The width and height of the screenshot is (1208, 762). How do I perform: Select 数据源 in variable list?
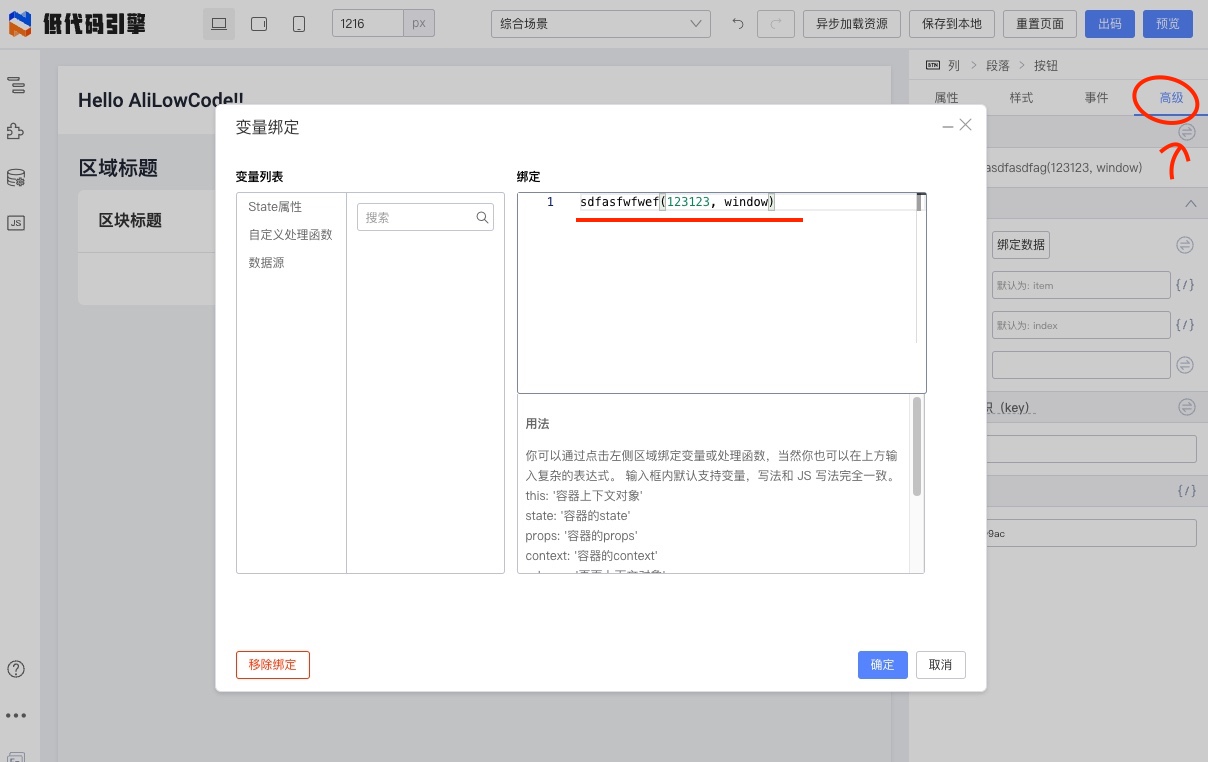click(x=267, y=263)
